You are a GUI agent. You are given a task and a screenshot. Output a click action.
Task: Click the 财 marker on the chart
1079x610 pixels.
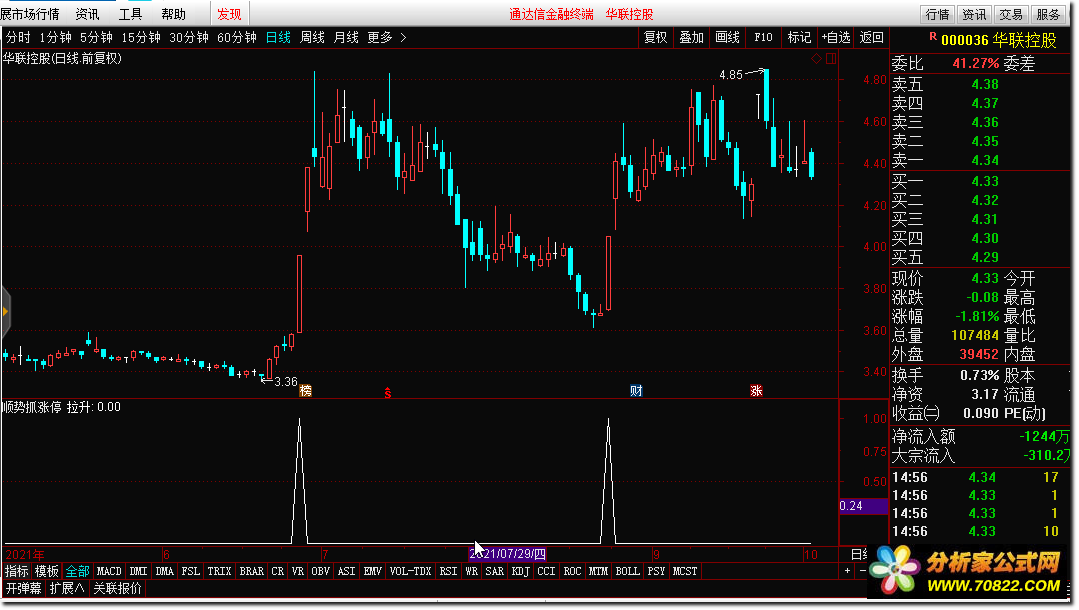click(x=636, y=390)
